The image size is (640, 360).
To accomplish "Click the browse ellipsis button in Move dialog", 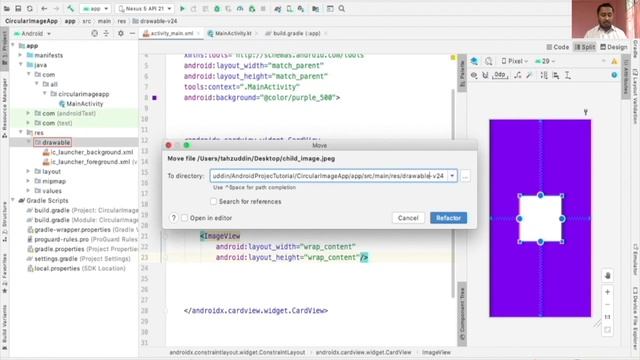I will point(465,176).
